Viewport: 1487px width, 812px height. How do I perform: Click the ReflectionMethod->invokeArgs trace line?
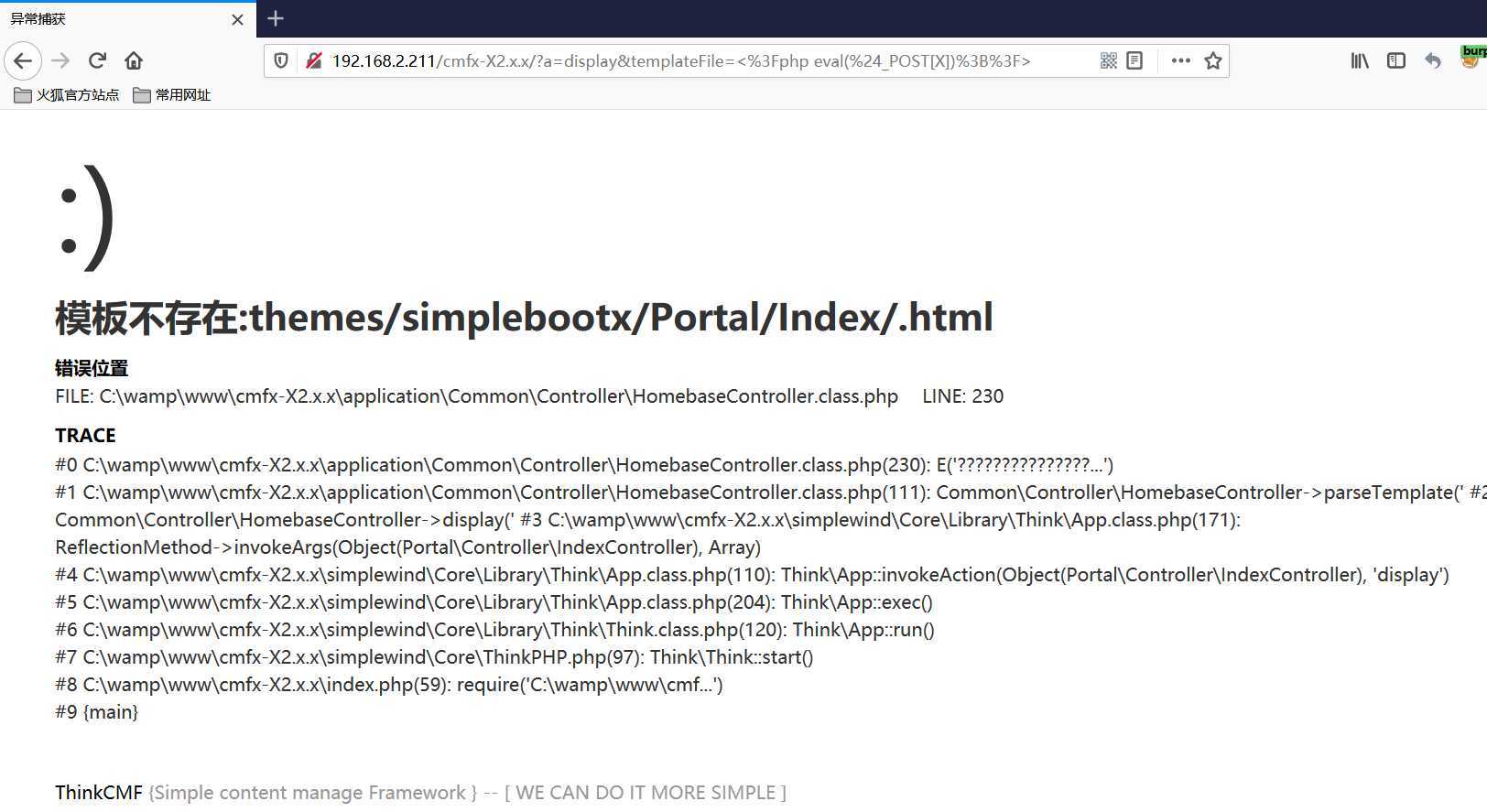pos(407,547)
